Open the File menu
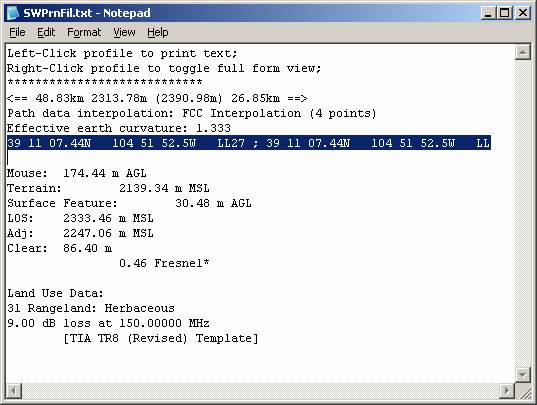537x405 pixels. click(17, 33)
